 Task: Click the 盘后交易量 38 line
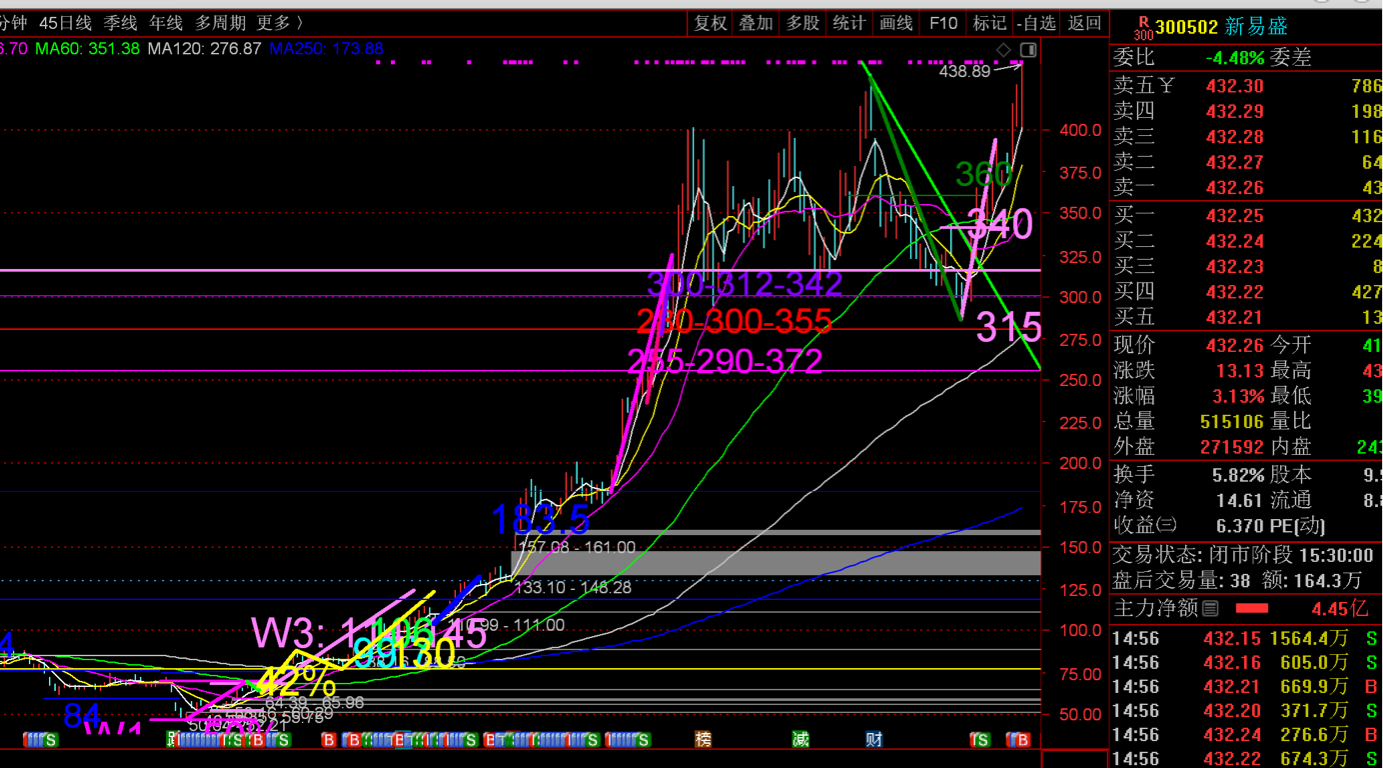point(1237,580)
